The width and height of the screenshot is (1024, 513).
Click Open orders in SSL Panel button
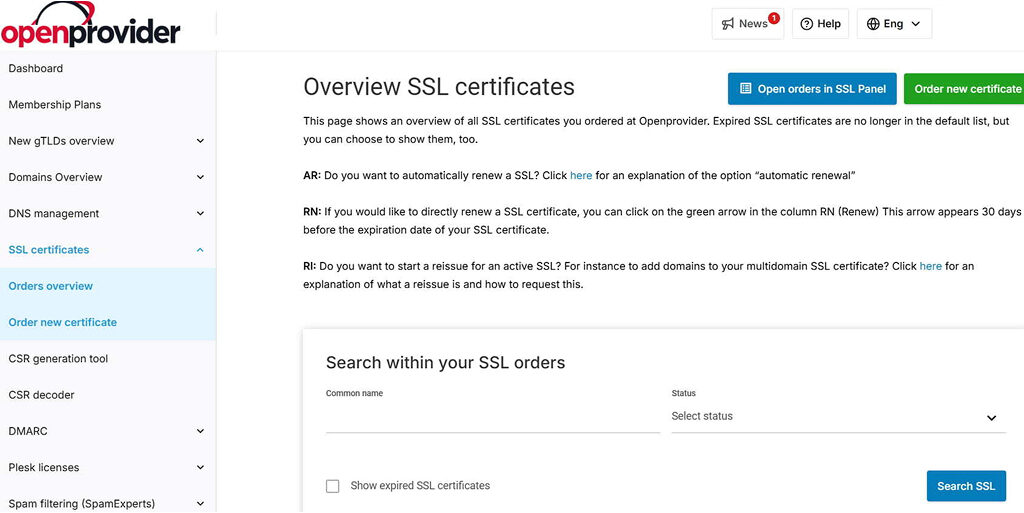[x=812, y=89]
